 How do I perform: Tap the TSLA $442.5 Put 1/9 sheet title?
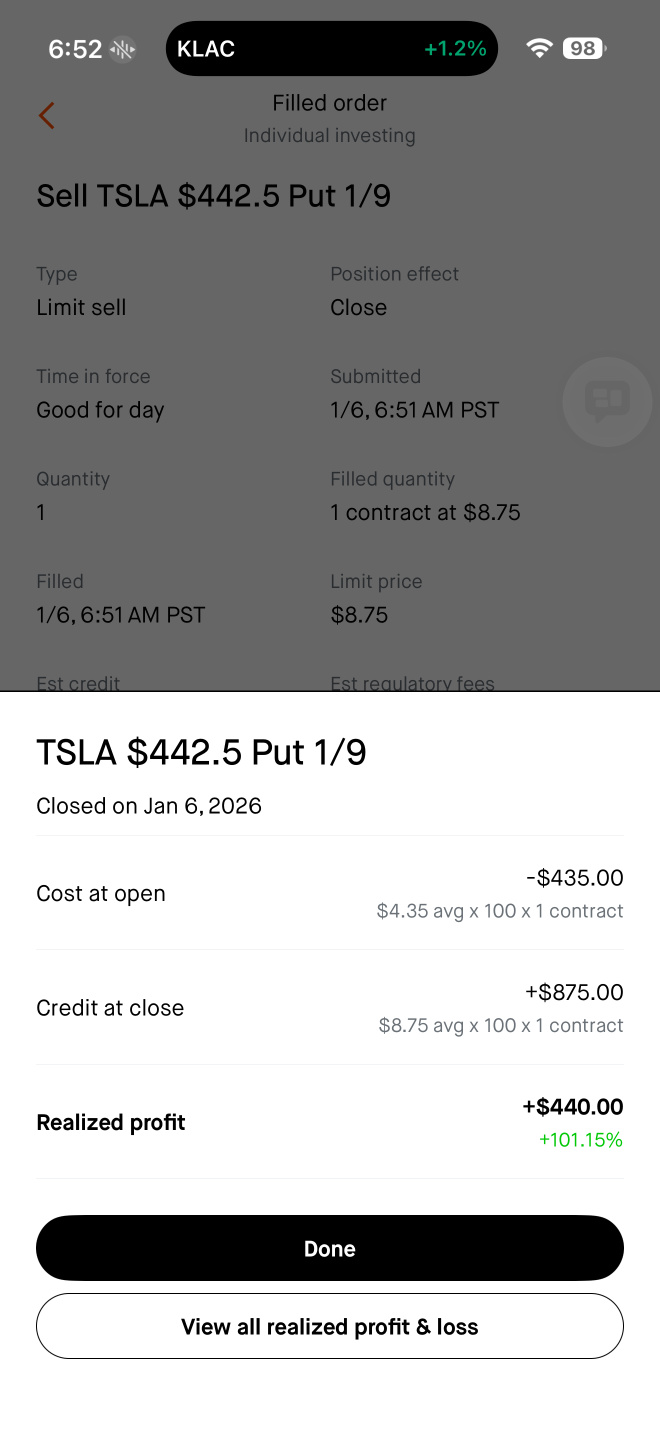pos(201,752)
